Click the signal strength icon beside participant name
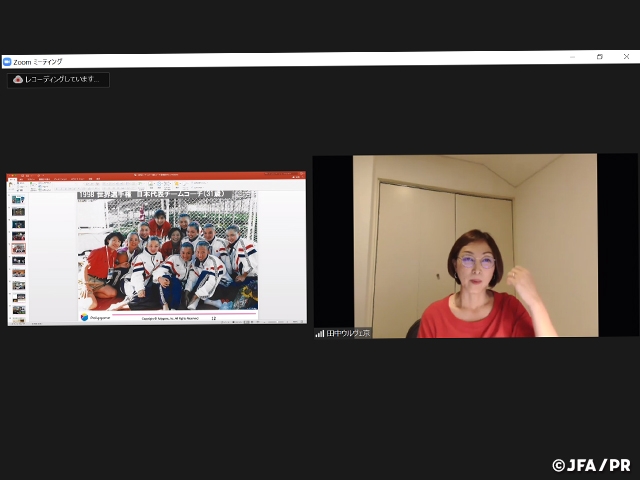 click(x=320, y=333)
